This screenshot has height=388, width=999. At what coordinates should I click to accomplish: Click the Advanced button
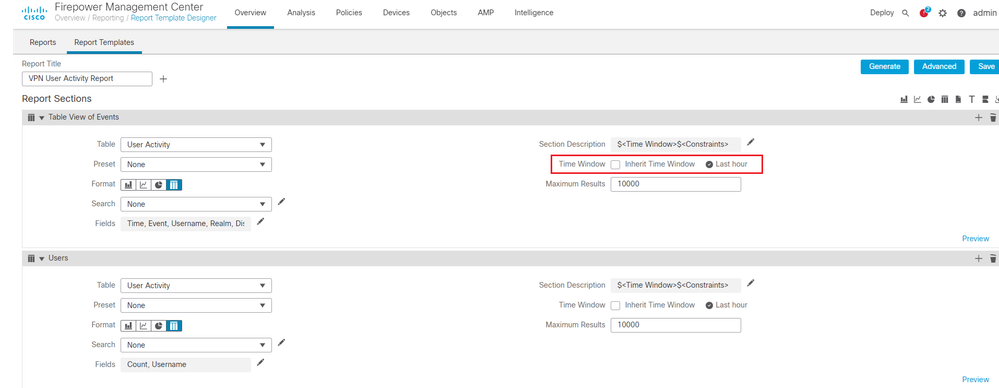[x=939, y=66]
